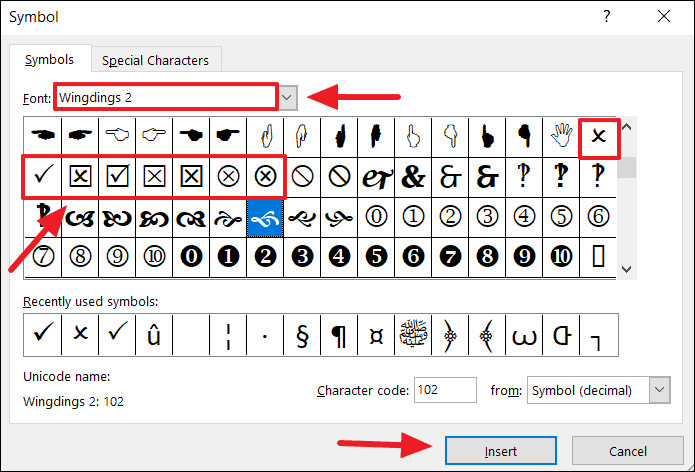The width and height of the screenshot is (695, 472).
Task: Switch to the Special Characters tab
Action: [155, 60]
